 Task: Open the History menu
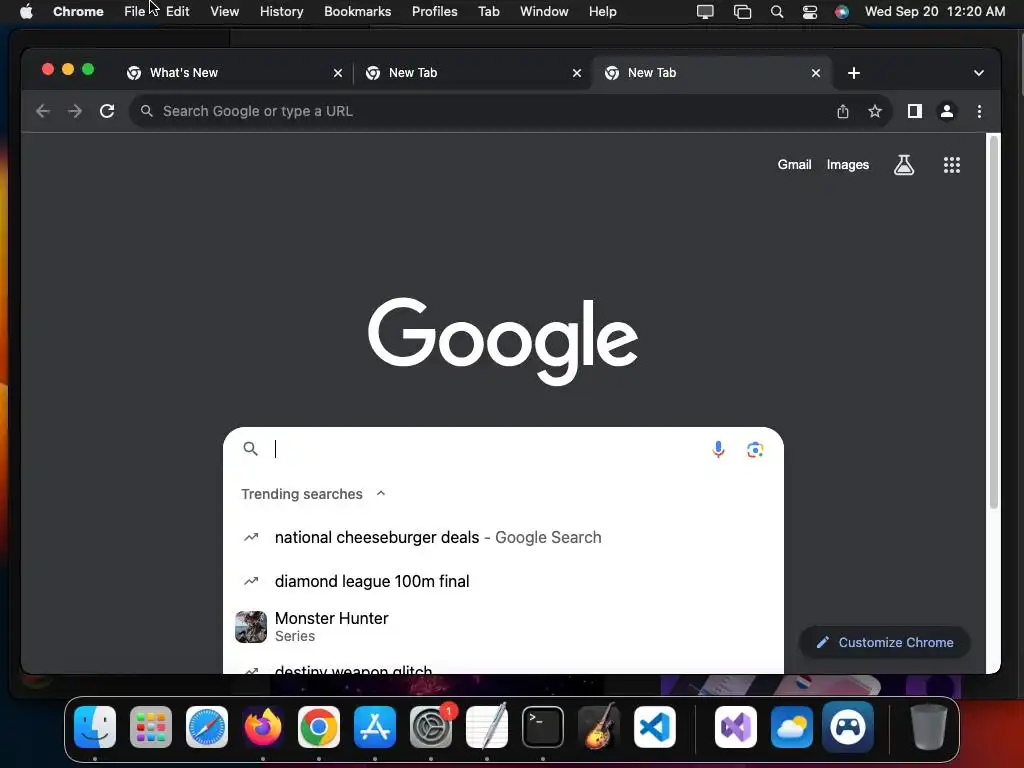281,12
